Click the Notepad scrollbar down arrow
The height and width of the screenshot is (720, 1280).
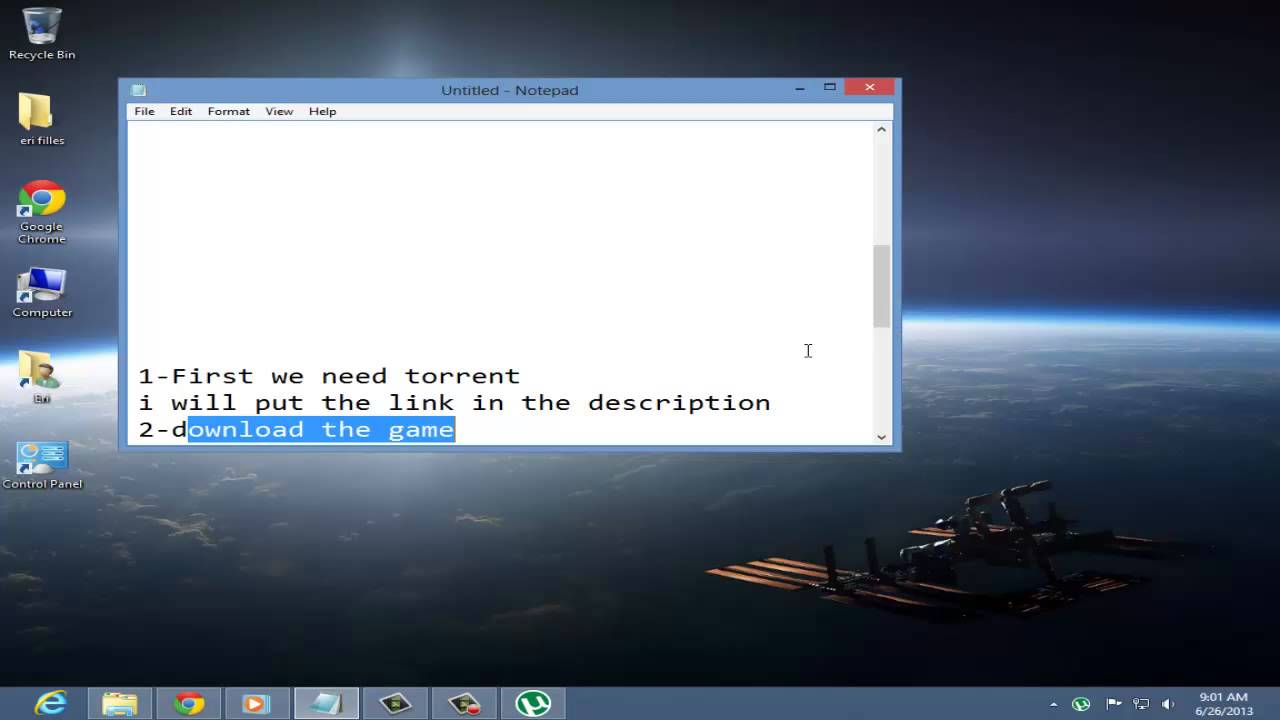pyautogui.click(x=881, y=436)
